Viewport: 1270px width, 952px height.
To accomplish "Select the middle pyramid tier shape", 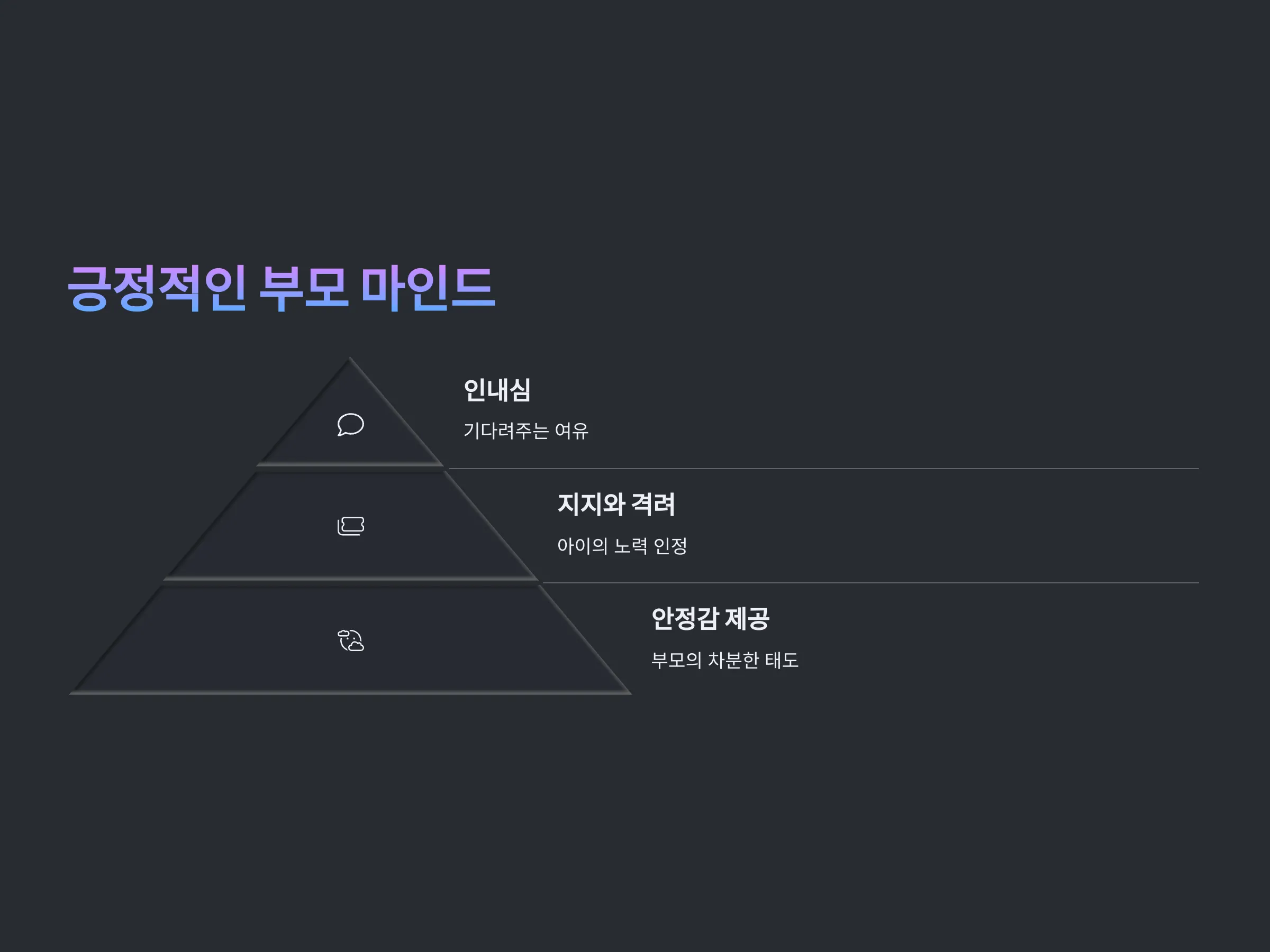I will (x=350, y=526).
